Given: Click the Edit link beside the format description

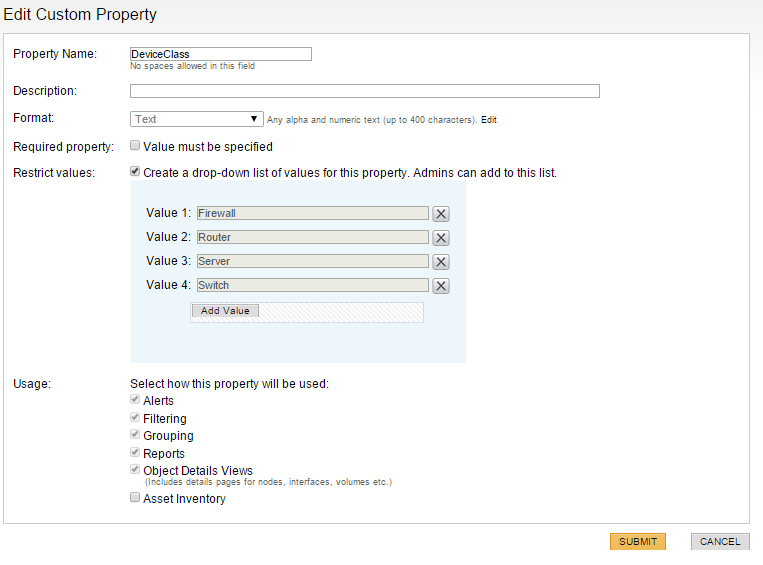Looking at the screenshot, I should pos(489,120).
